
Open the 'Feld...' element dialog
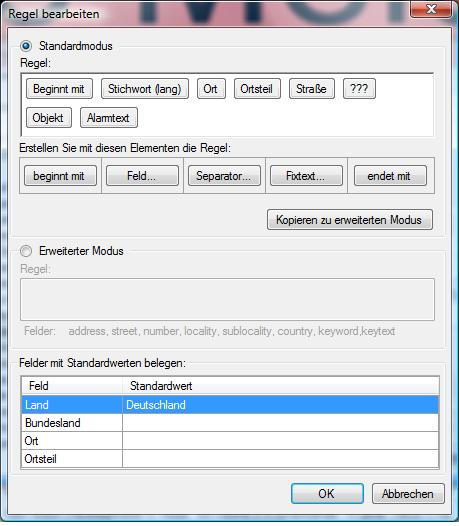click(142, 176)
